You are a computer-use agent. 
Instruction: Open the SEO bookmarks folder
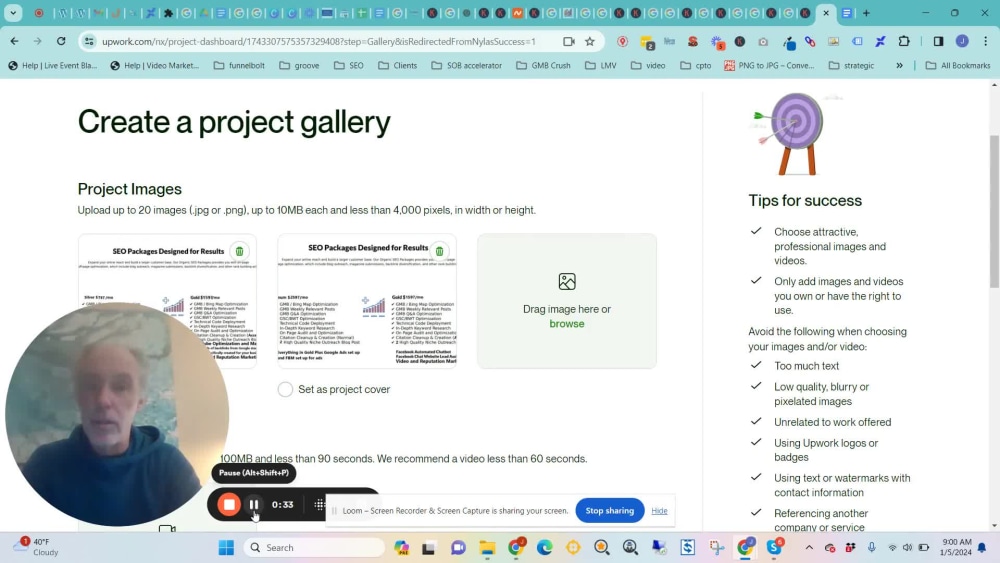point(349,65)
